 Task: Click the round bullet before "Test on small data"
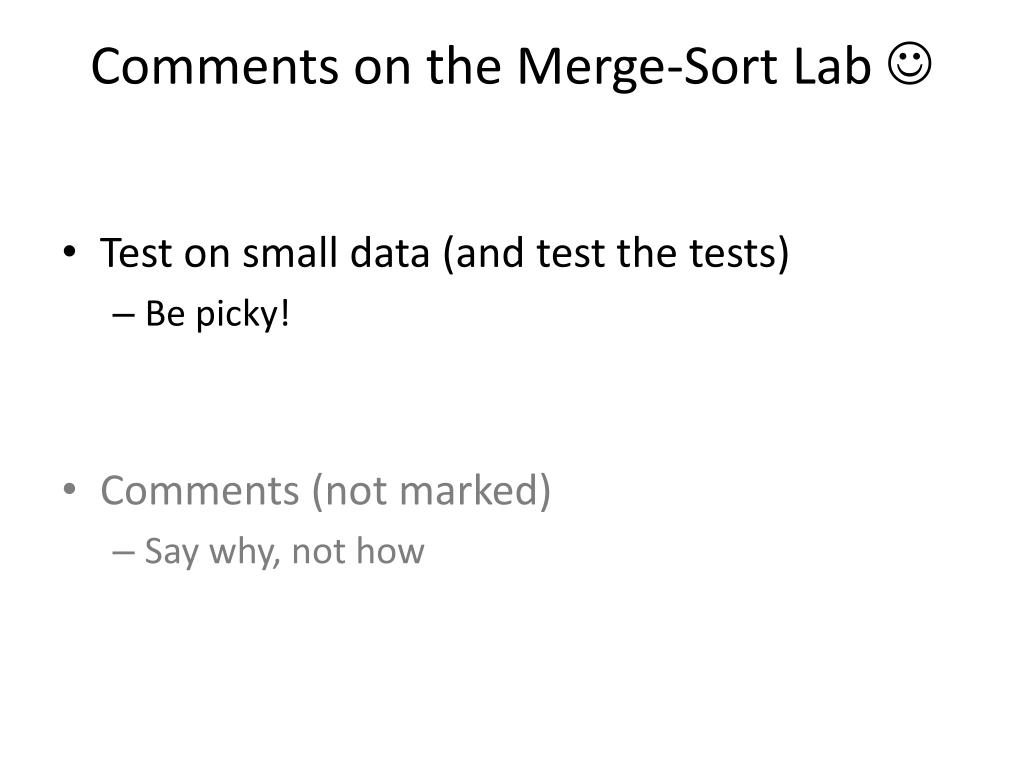[x=69, y=255]
